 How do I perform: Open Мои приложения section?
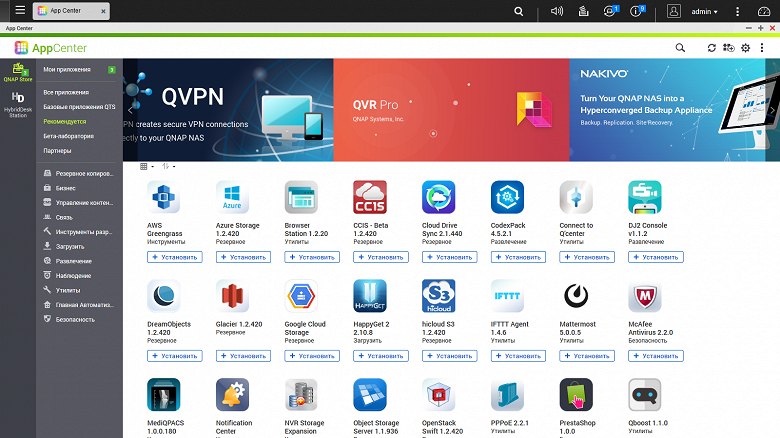click(79, 70)
